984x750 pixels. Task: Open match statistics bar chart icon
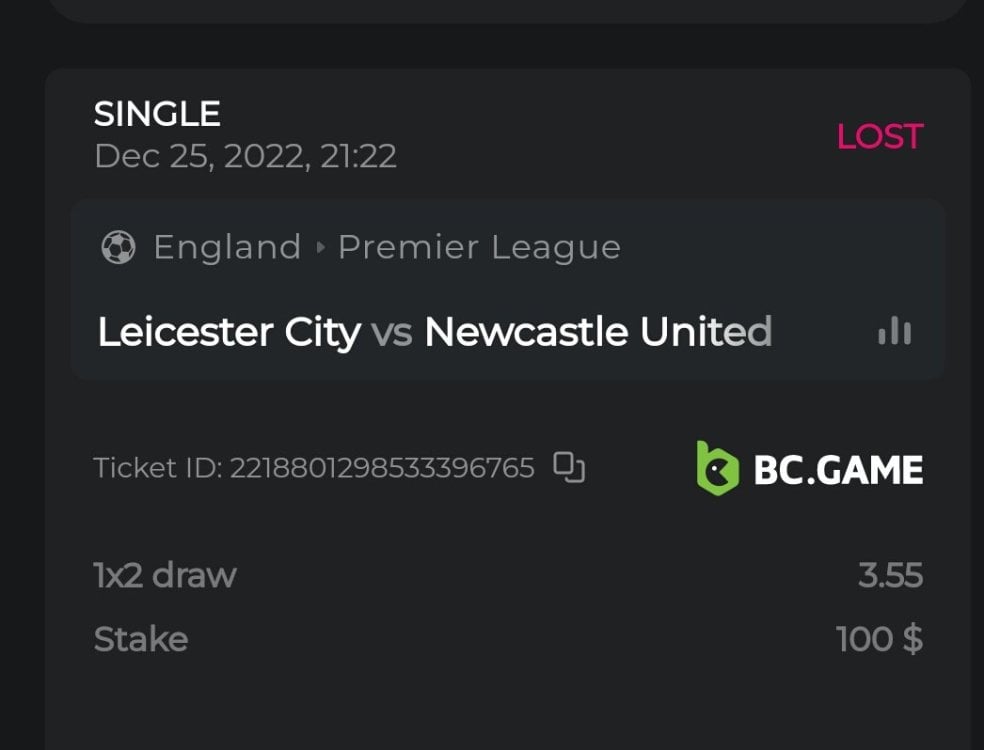pyautogui.click(x=894, y=332)
